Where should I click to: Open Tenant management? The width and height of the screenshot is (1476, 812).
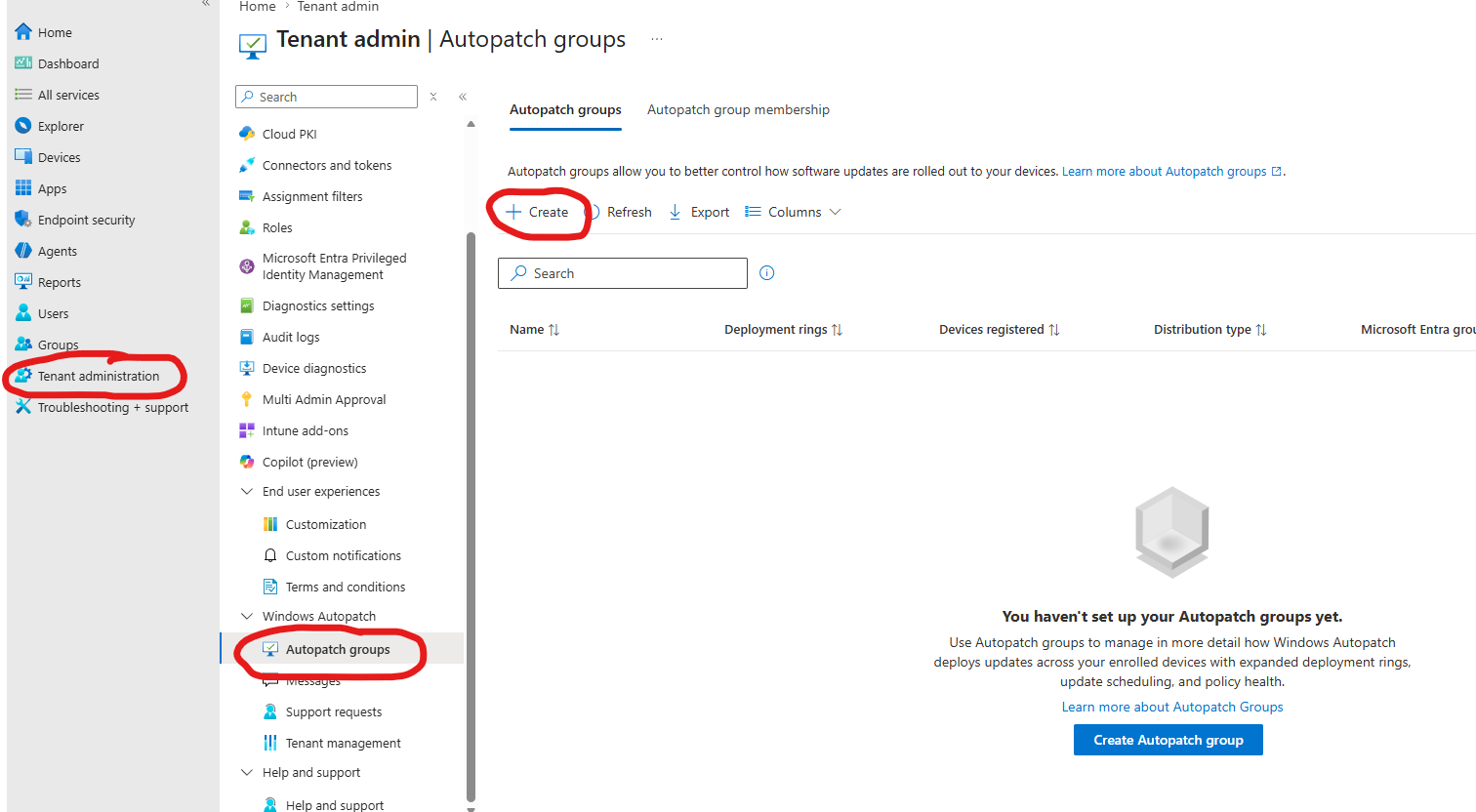coord(343,743)
